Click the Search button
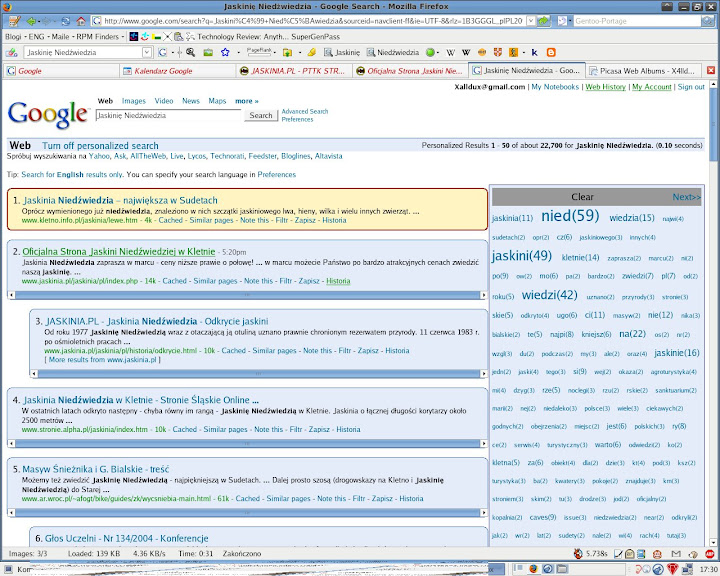Image resolution: width=720 pixels, height=576 pixels. click(261, 115)
